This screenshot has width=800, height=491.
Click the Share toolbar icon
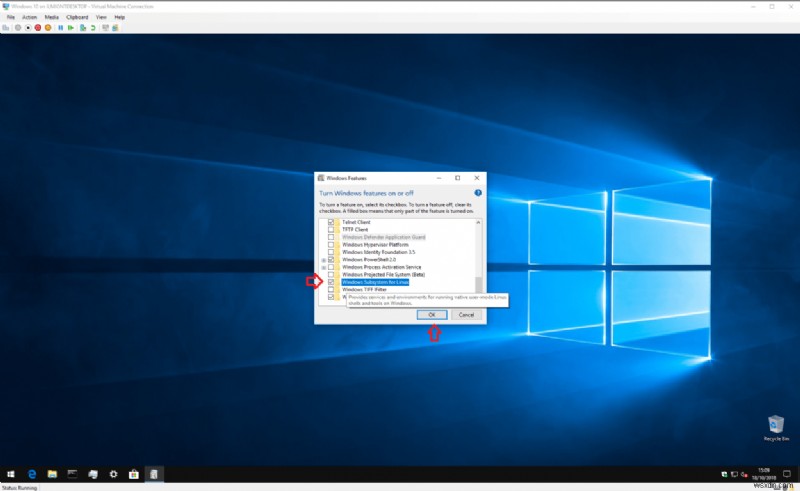point(115,28)
